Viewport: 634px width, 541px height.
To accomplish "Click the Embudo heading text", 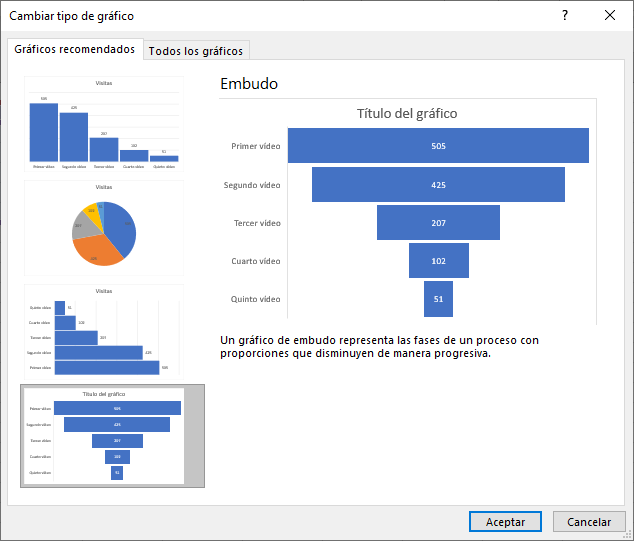I will [x=249, y=84].
